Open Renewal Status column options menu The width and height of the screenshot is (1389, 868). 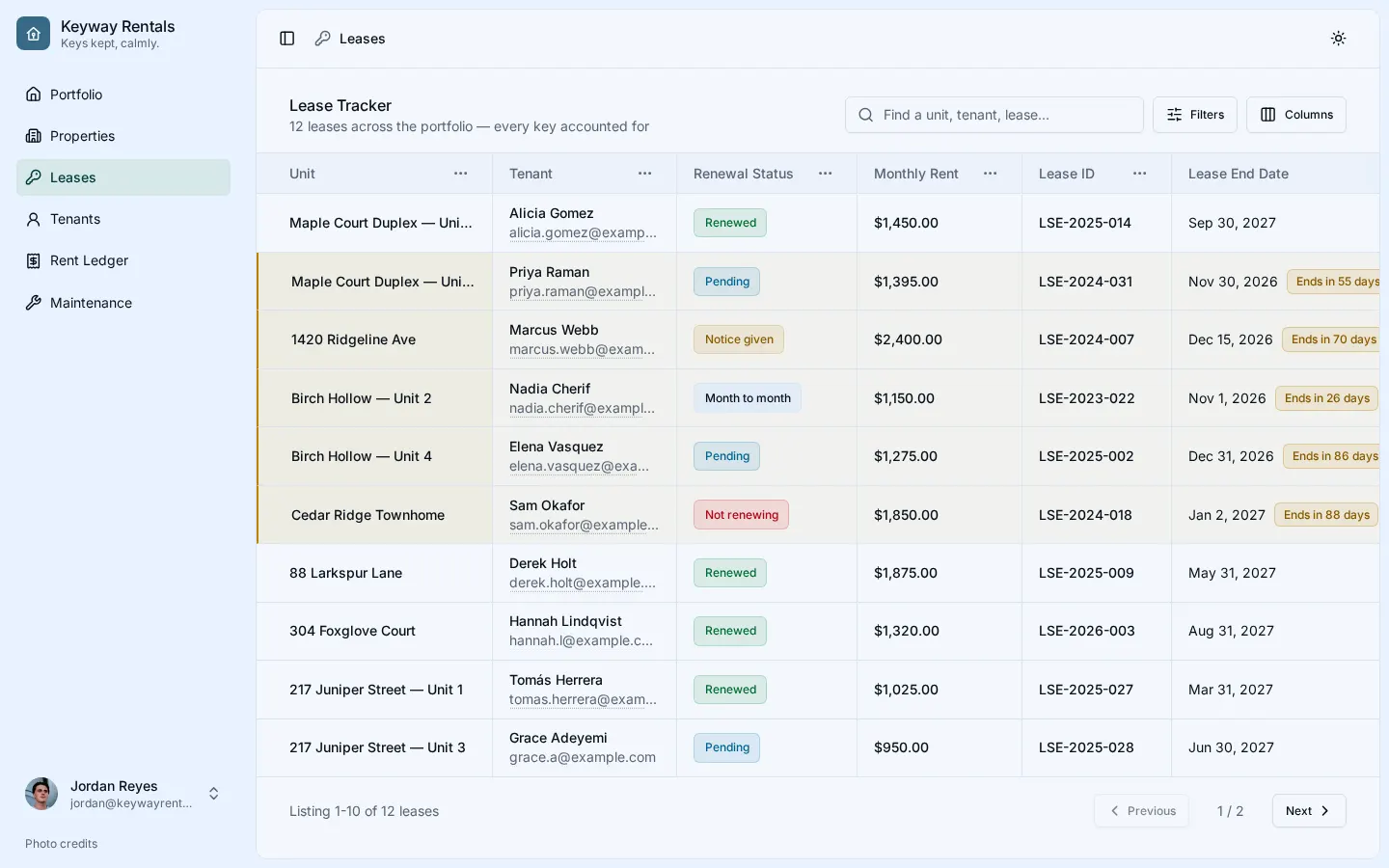click(826, 174)
